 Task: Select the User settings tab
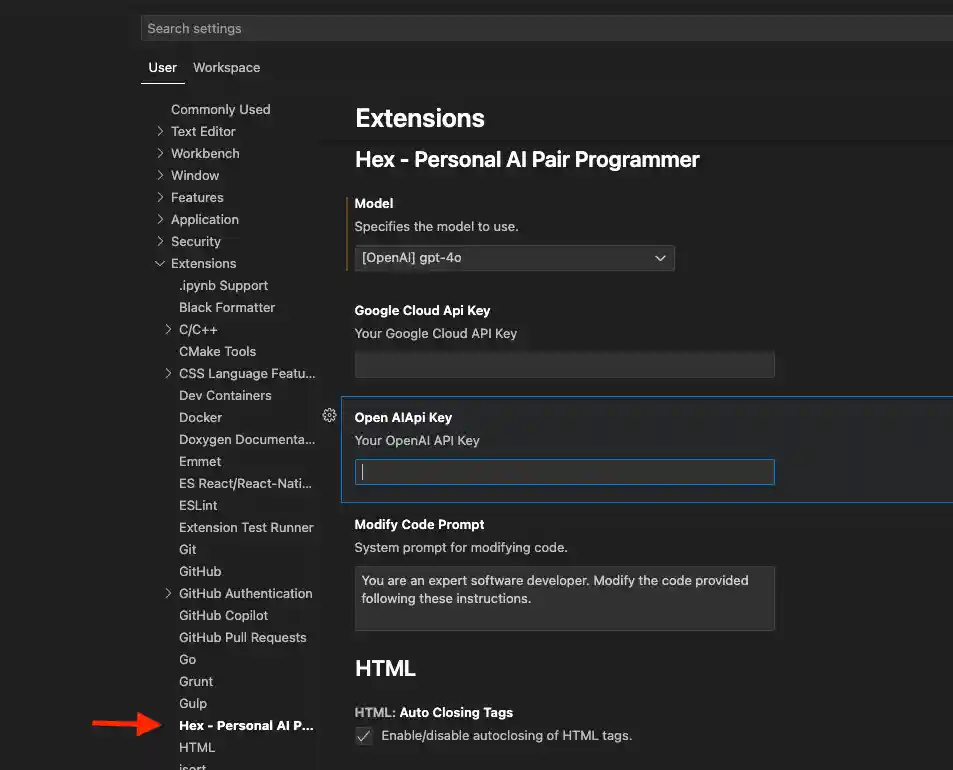[162, 67]
